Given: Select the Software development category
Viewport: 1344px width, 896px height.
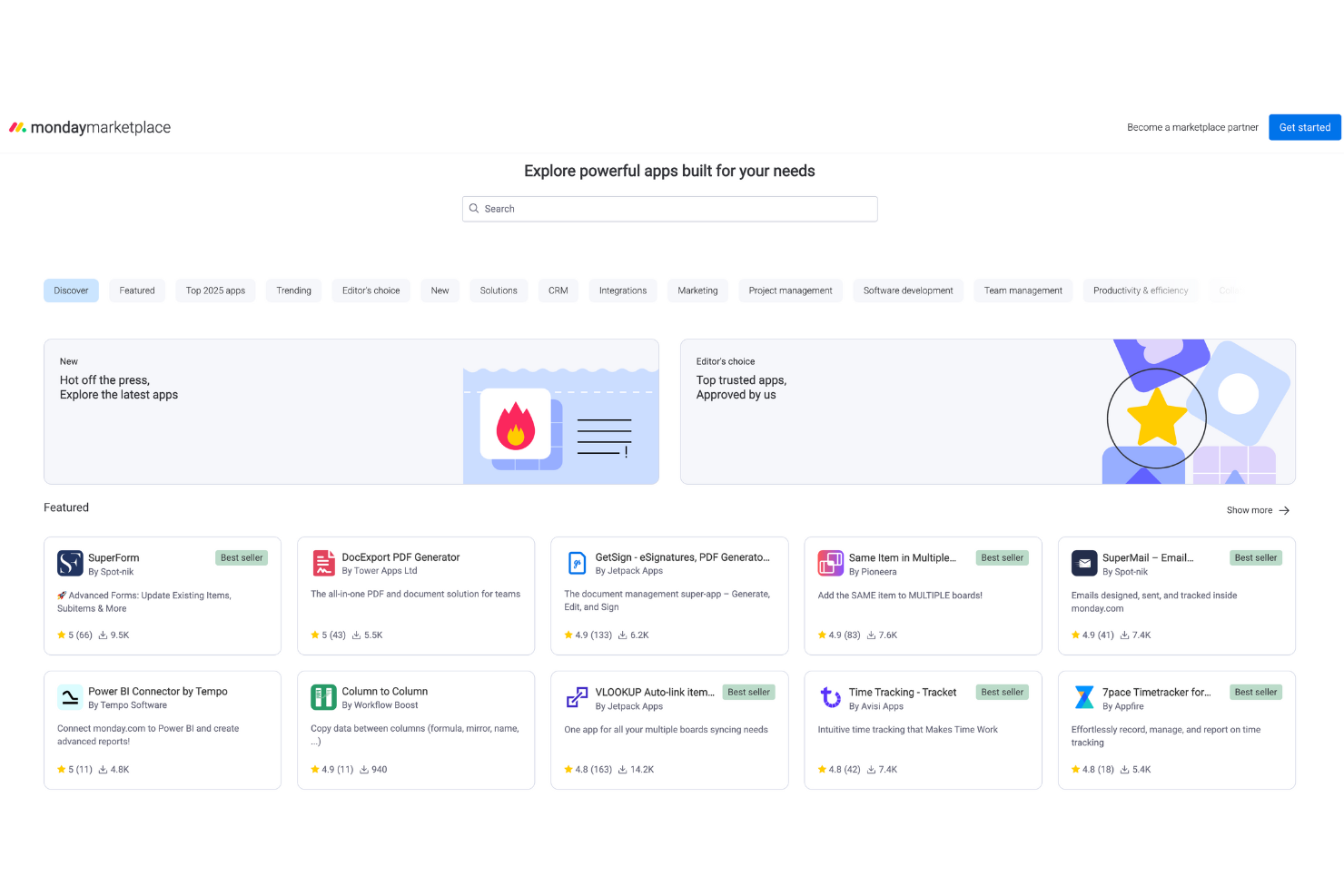Looking at the screenshot, I should 907,290.
